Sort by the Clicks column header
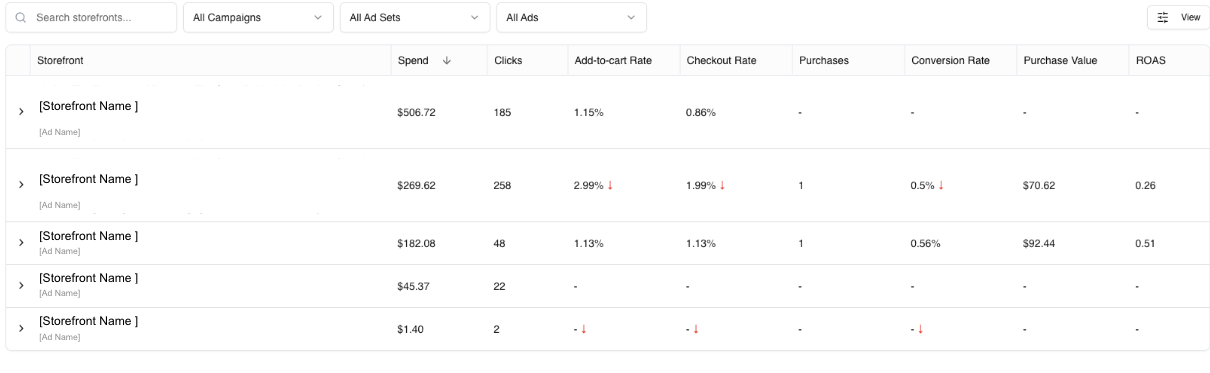The height and width of the screenshot is (373, 1210). 508,61
